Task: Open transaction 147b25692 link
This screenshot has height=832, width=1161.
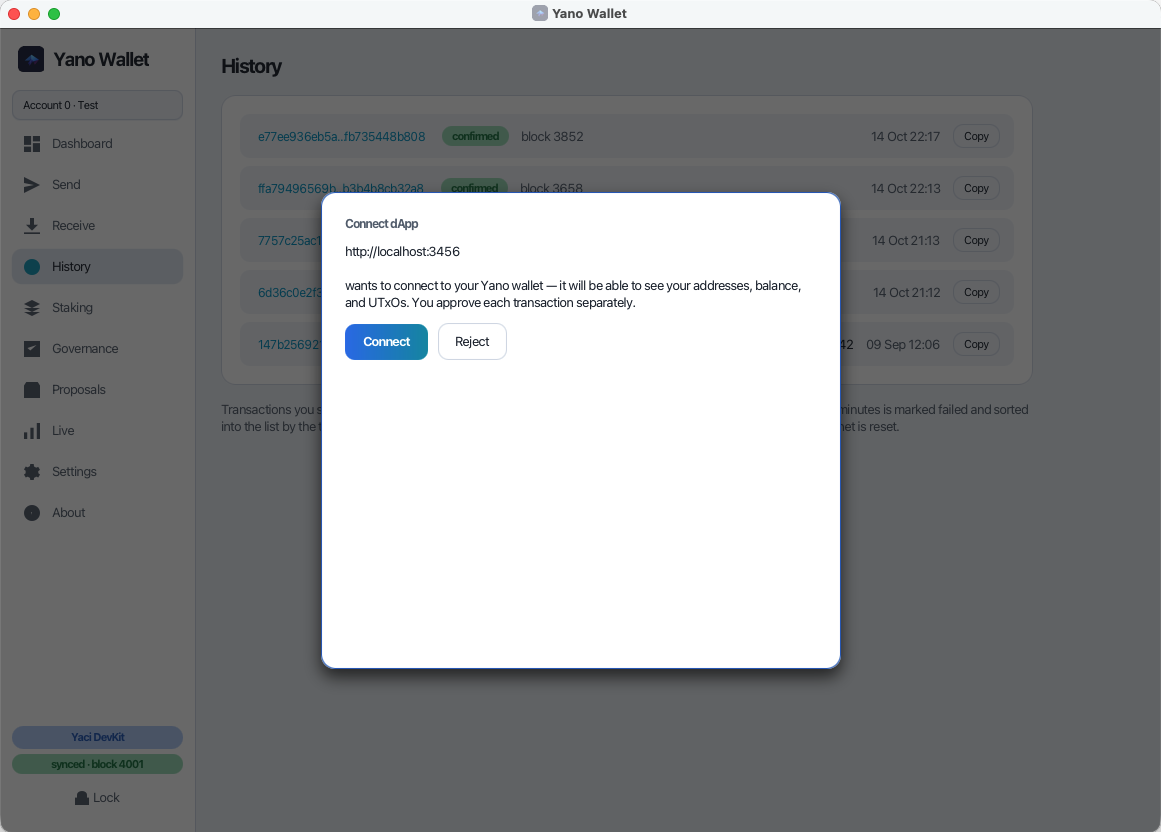Action: 290,345
